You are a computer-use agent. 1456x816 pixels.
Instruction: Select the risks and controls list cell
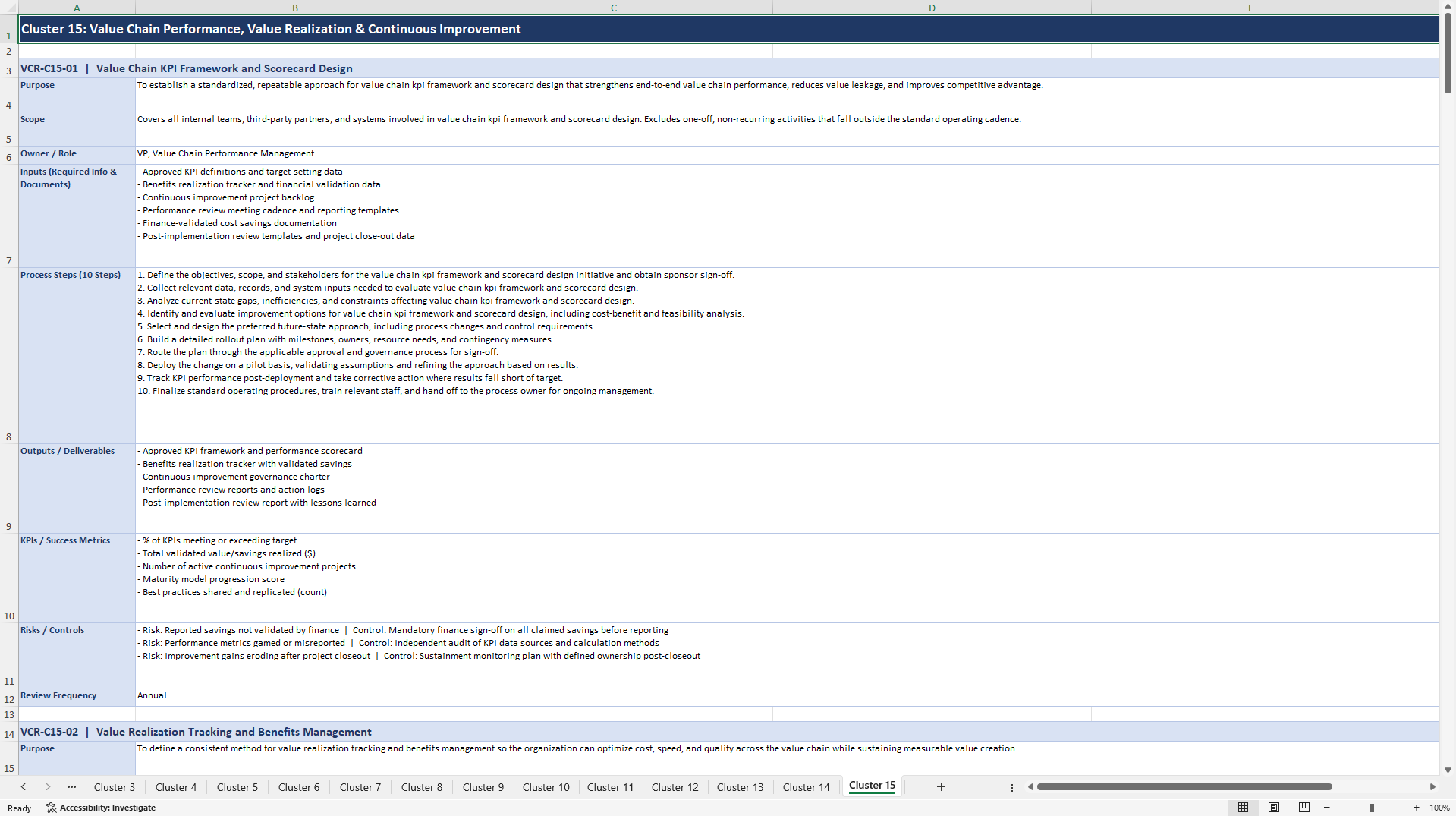tap(788, 655)
